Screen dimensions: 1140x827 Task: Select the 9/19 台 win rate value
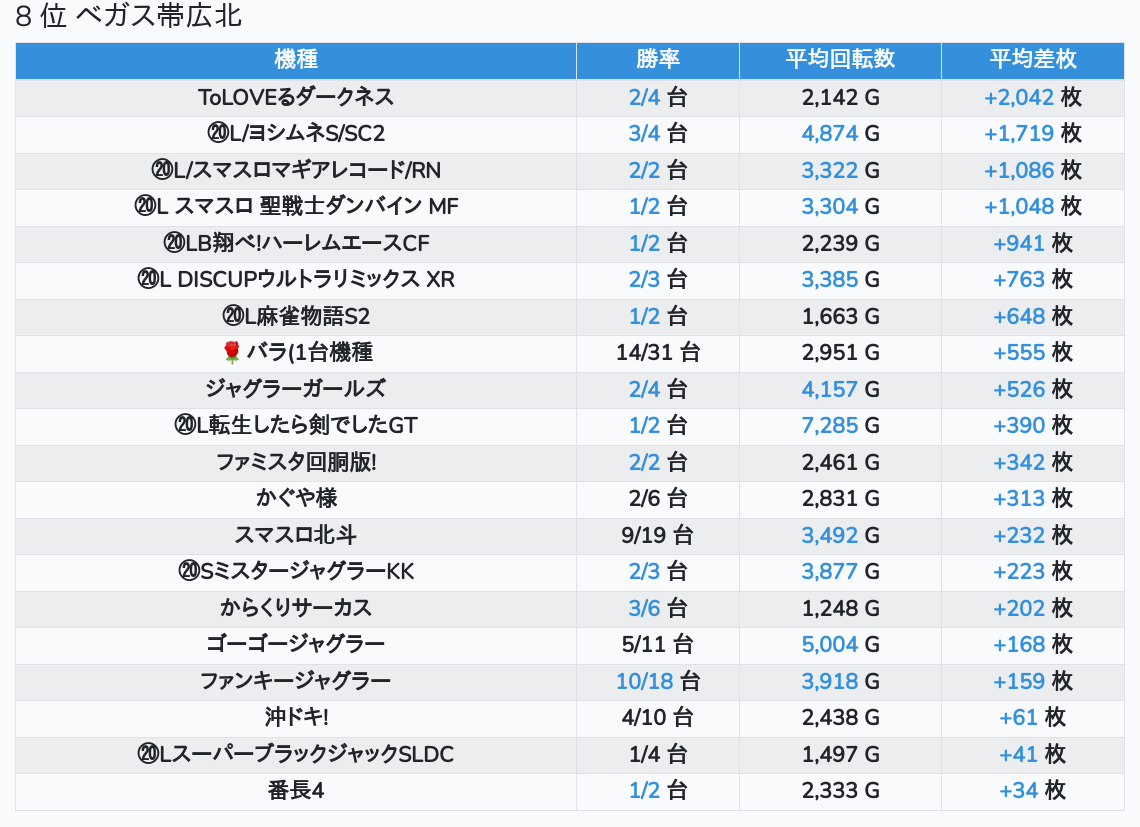pos(658,535)
